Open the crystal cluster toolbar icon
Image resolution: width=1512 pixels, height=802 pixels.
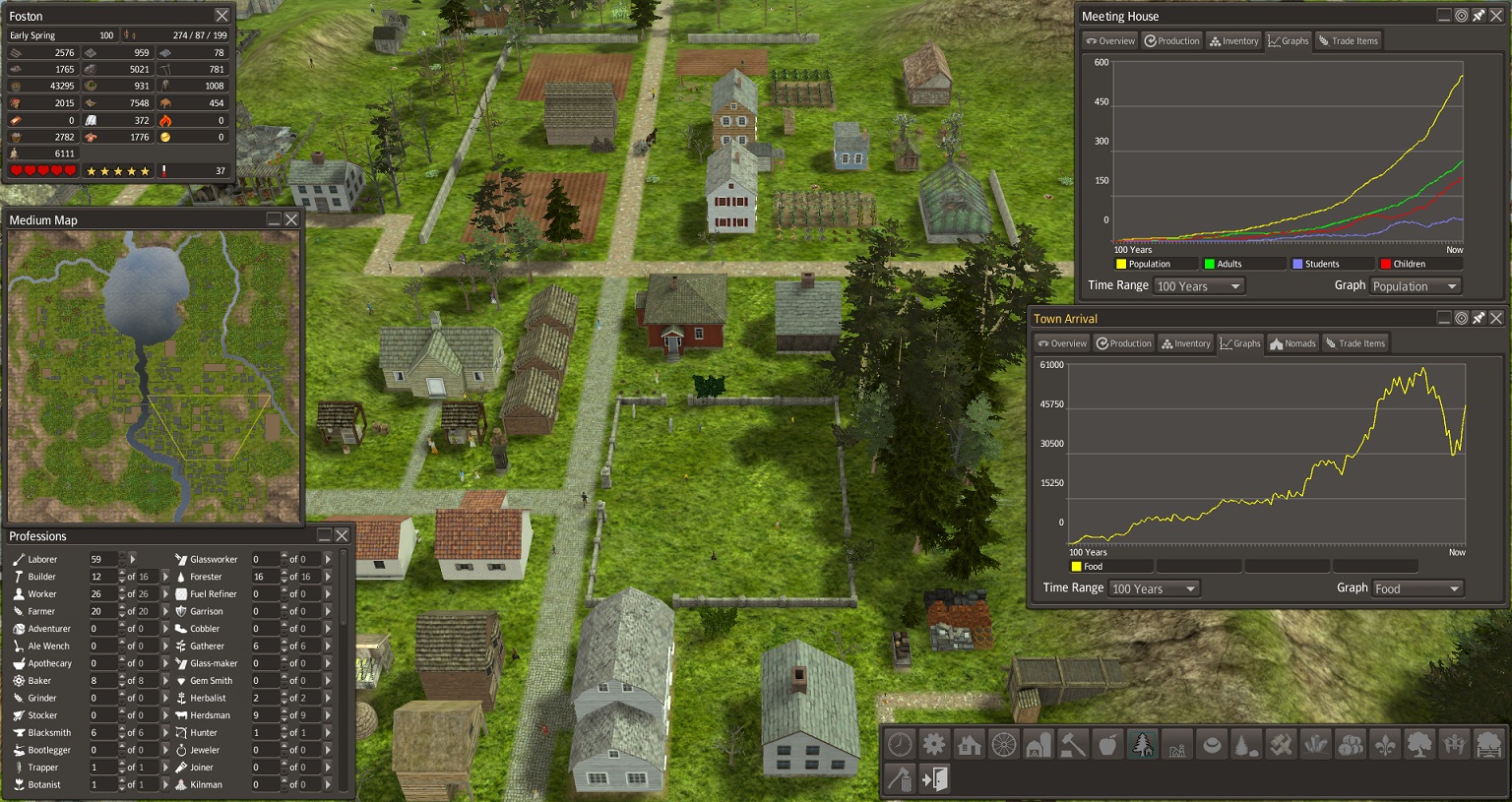pyautogui.click(x=1316, y=744)
